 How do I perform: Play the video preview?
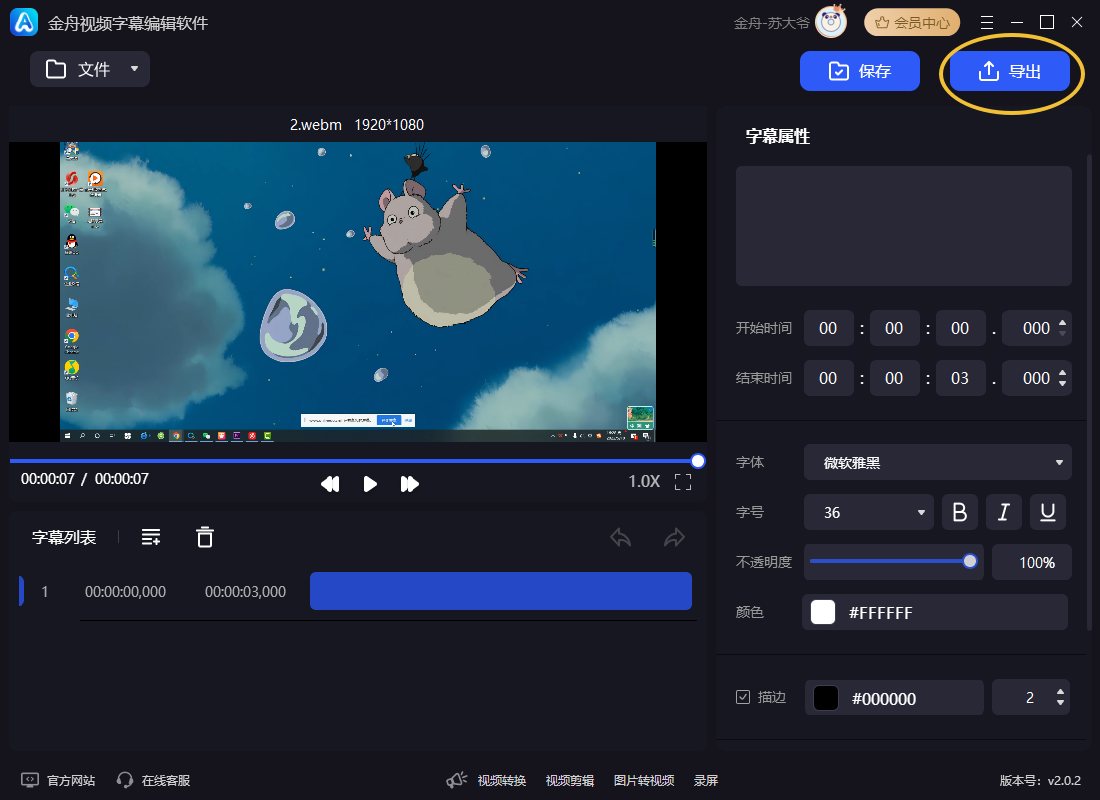[x=370, y=484]
